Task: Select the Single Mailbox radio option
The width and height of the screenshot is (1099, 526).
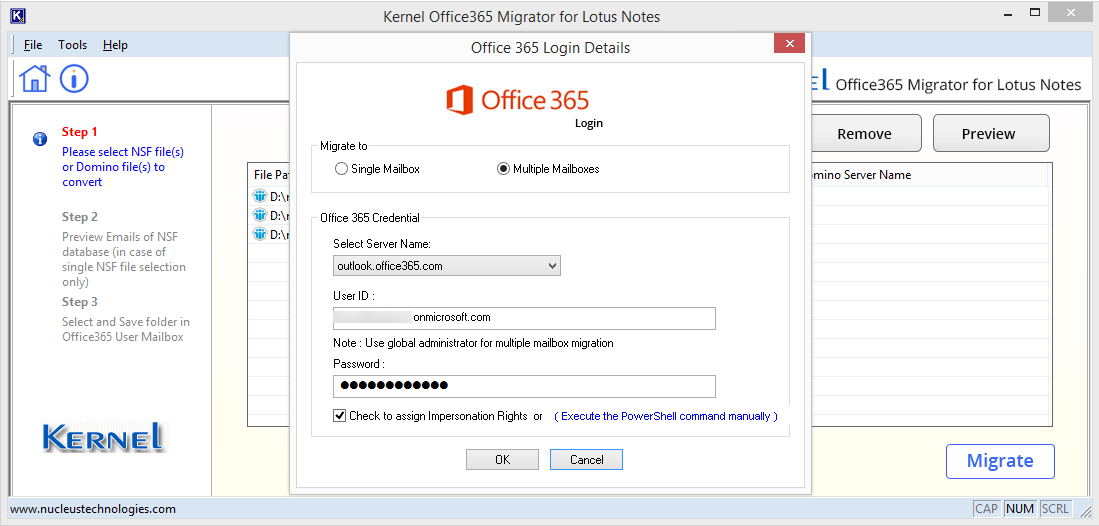Action: (x=341, y=169)
